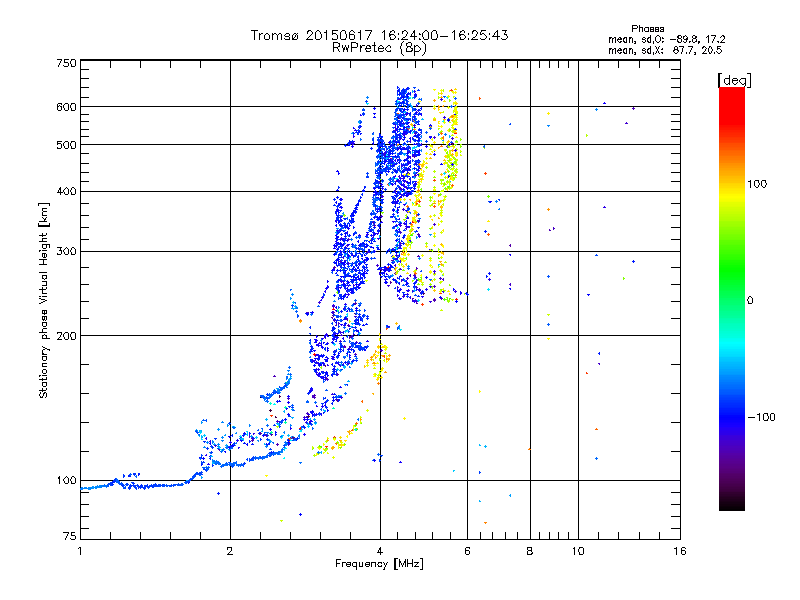Click the rainbow phase color bar
The width and height of the screenshot is (800, 600).
point(732,298)
